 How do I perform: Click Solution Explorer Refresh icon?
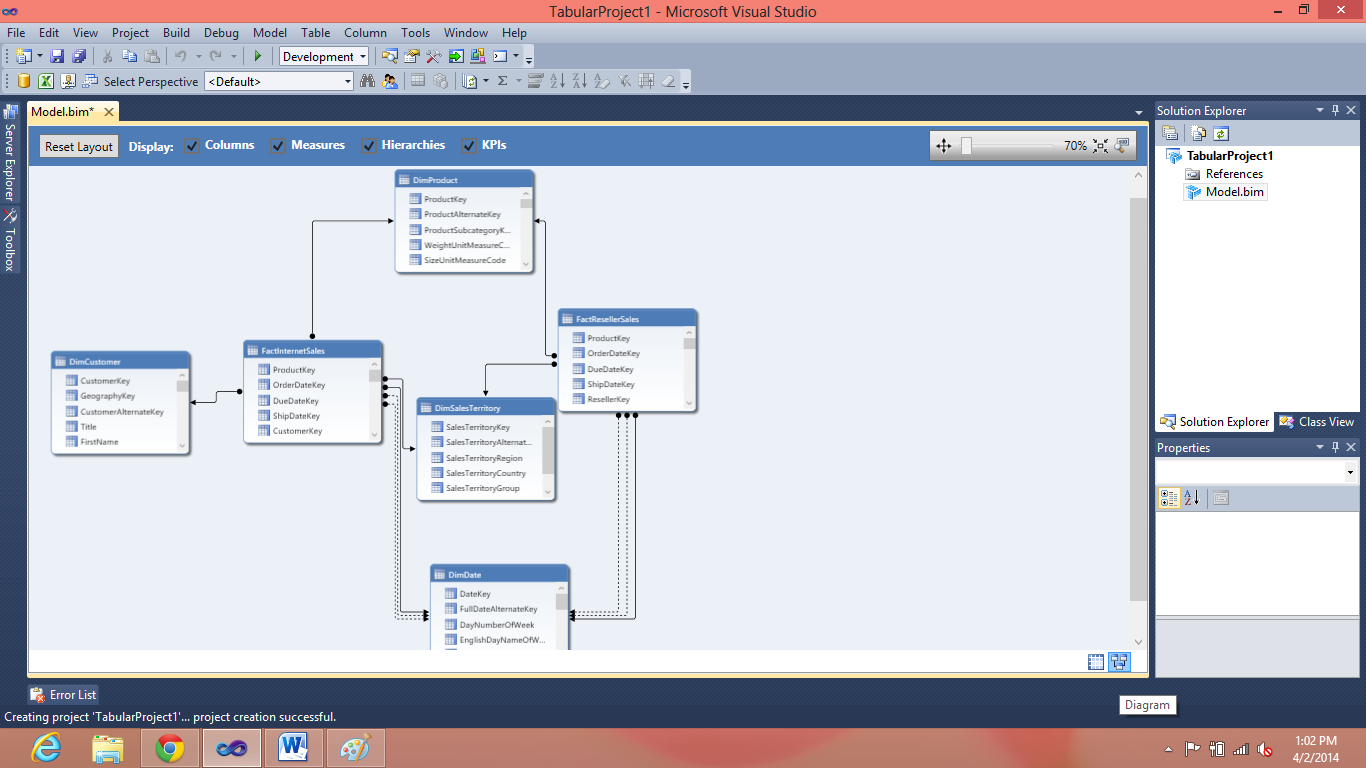[x=1220, y=133]
